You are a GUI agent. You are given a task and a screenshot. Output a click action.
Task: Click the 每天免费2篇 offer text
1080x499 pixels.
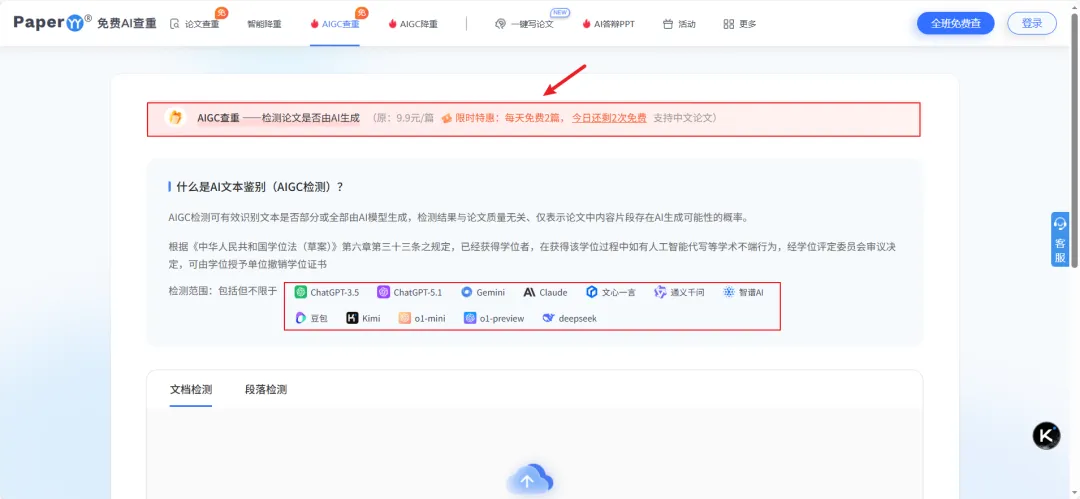(534, 118)
